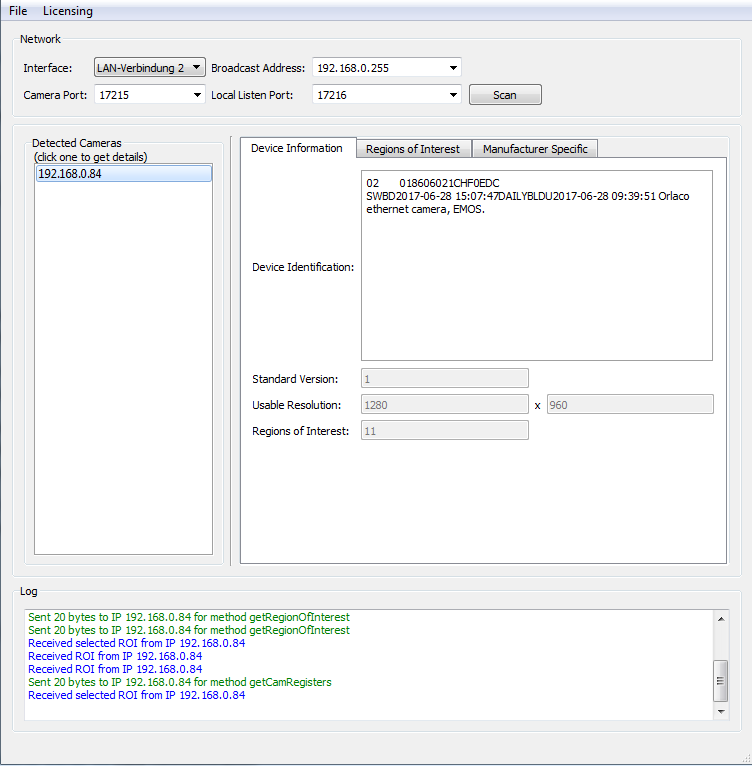The width and height of the screenshot is (752, 766).
Task: Open the Local Listen Port dropdown arrow
Action: point(454,95)
